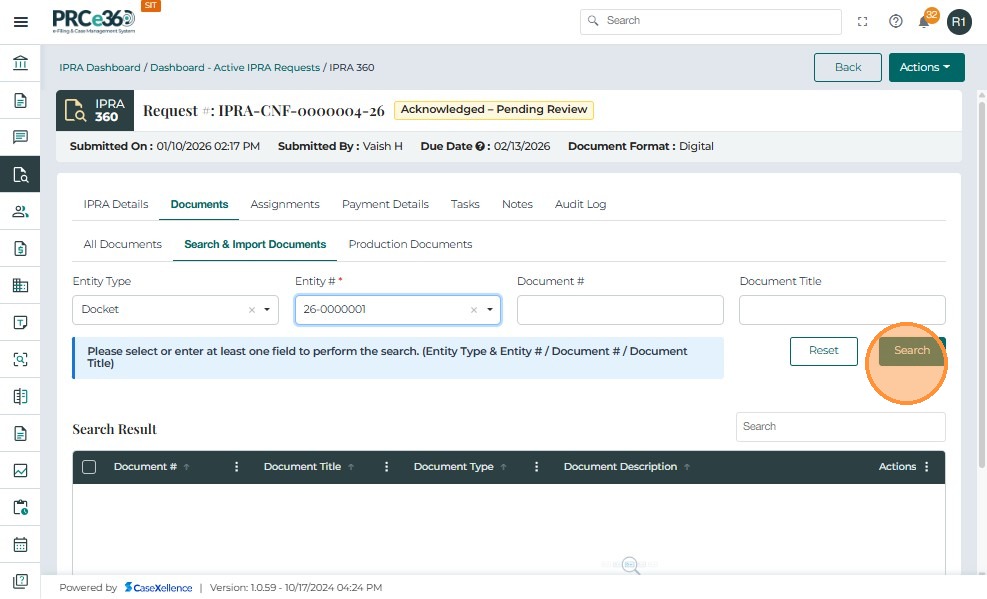Focus the global Search box at top
The width and height of the screenshot is (987, 599).
[x=711, y=21]
